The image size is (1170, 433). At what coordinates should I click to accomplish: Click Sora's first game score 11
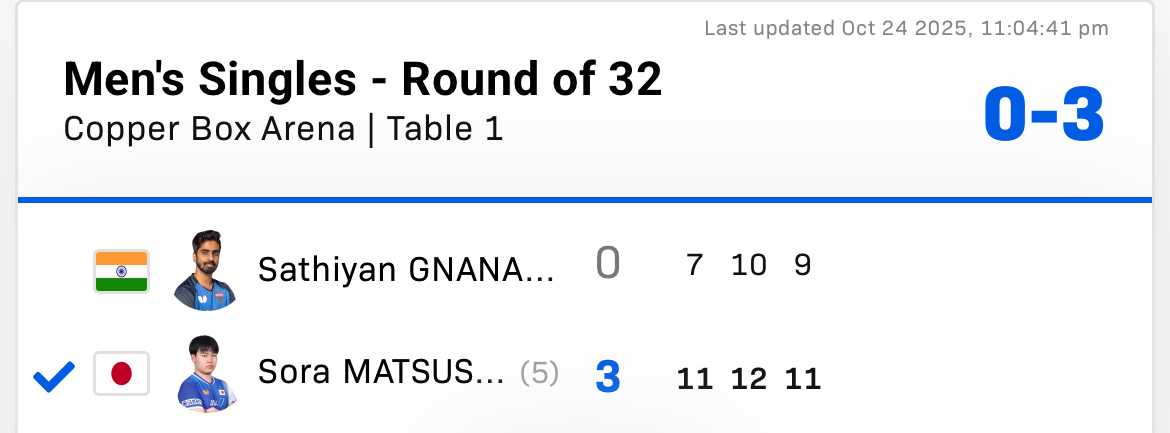pos(694,379)
